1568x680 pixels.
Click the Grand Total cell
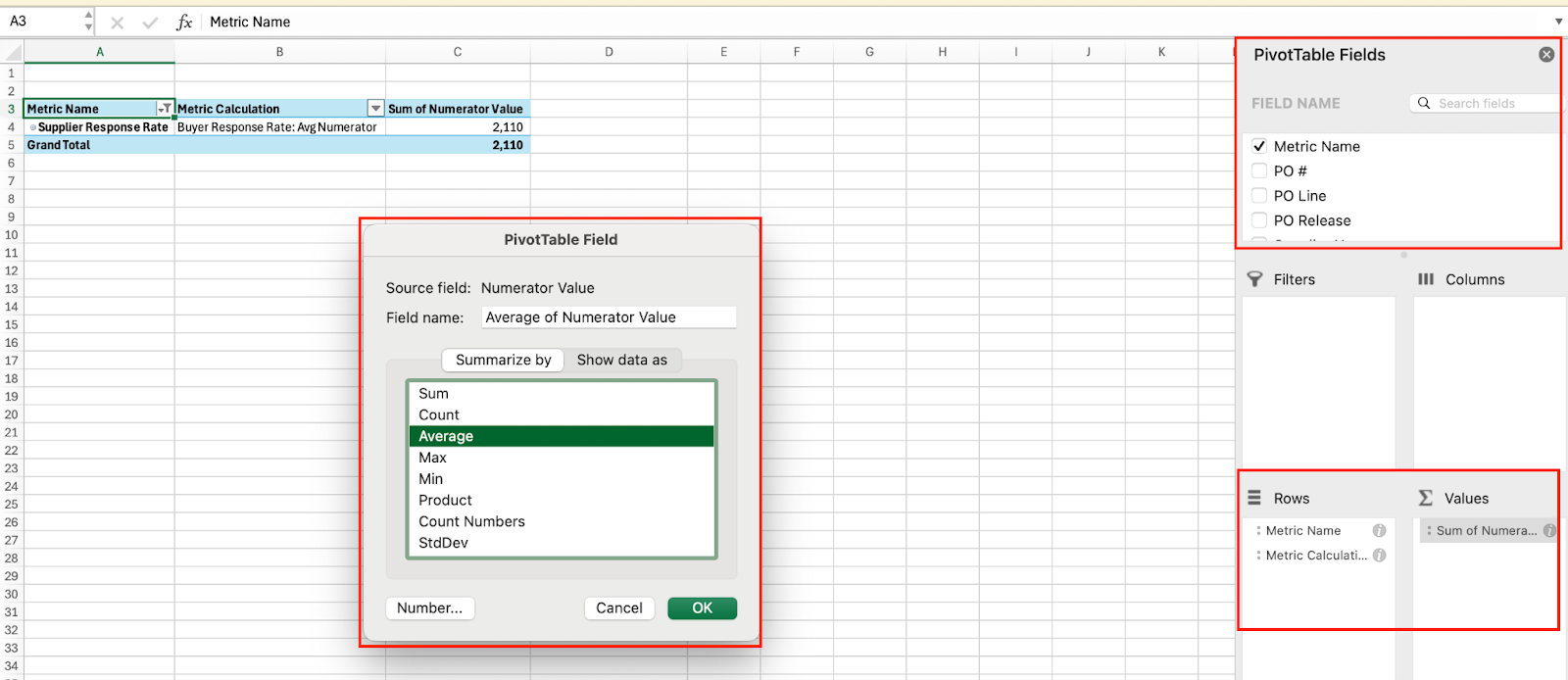coord(99,145)
